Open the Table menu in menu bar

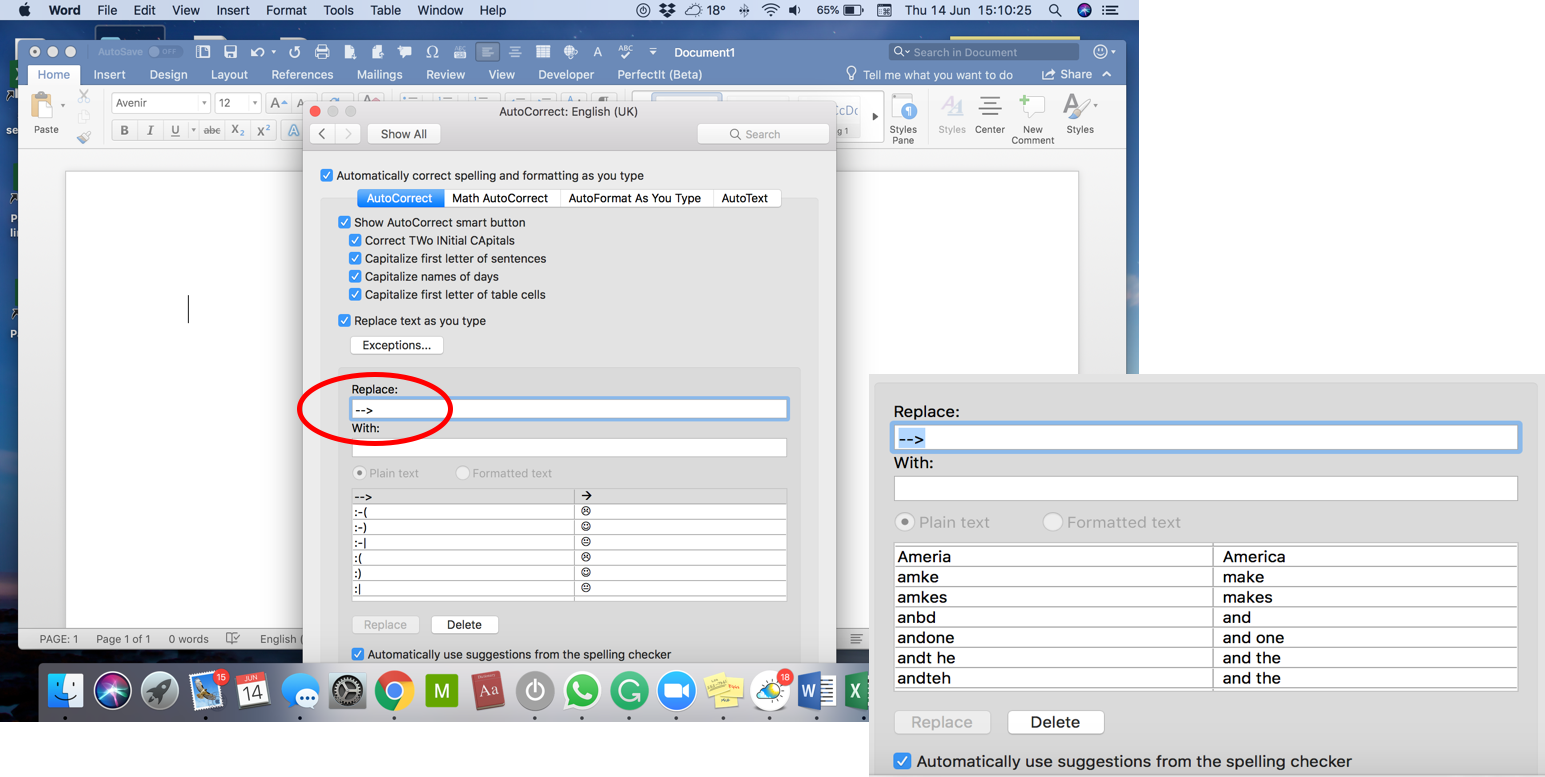coord(385,10)
